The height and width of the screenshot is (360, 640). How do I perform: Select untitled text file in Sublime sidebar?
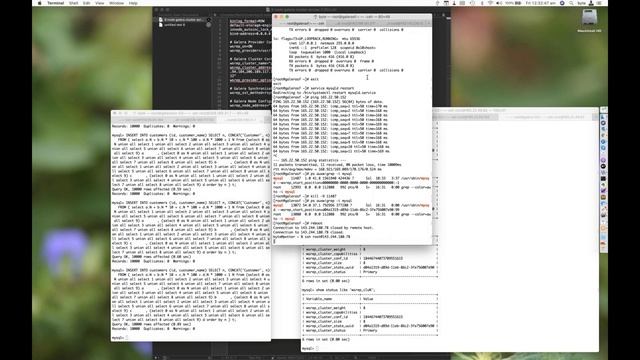(x=174, y=25)
